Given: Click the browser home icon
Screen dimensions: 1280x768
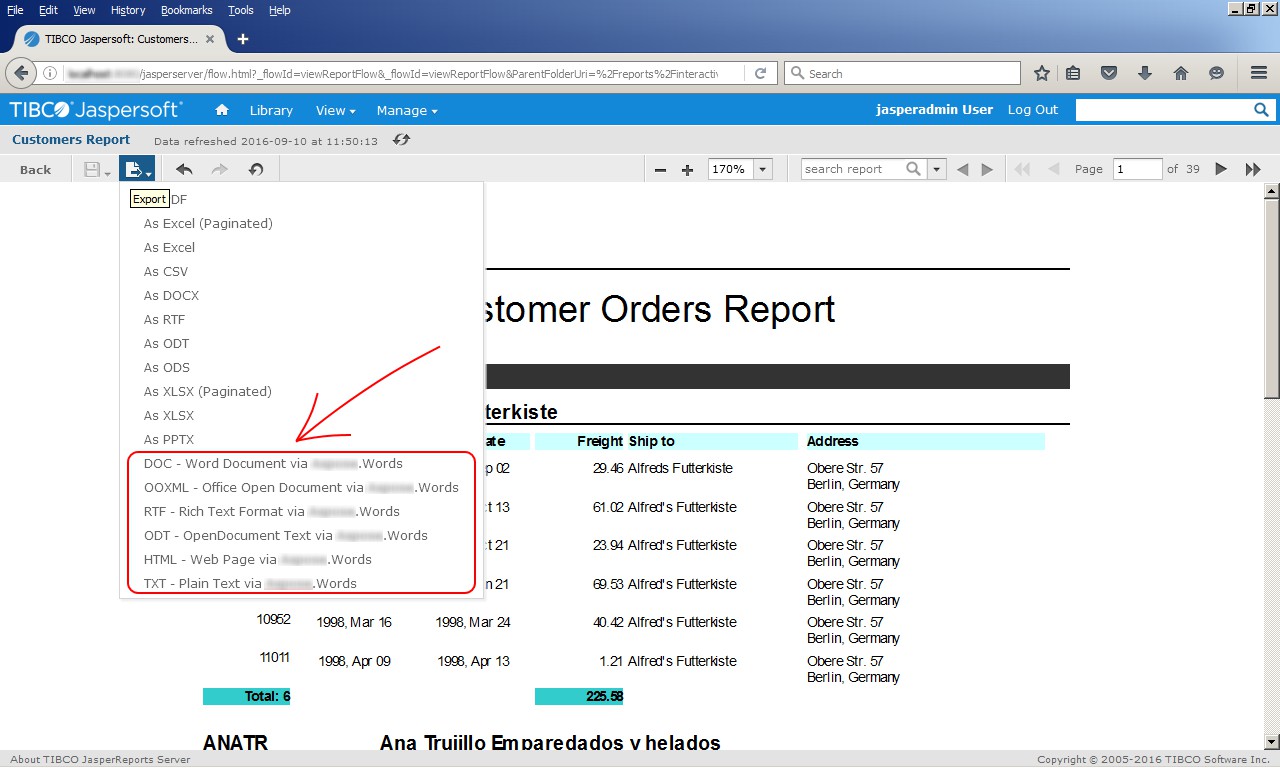Looking at the screenshot, I should tap(1180, 73).
